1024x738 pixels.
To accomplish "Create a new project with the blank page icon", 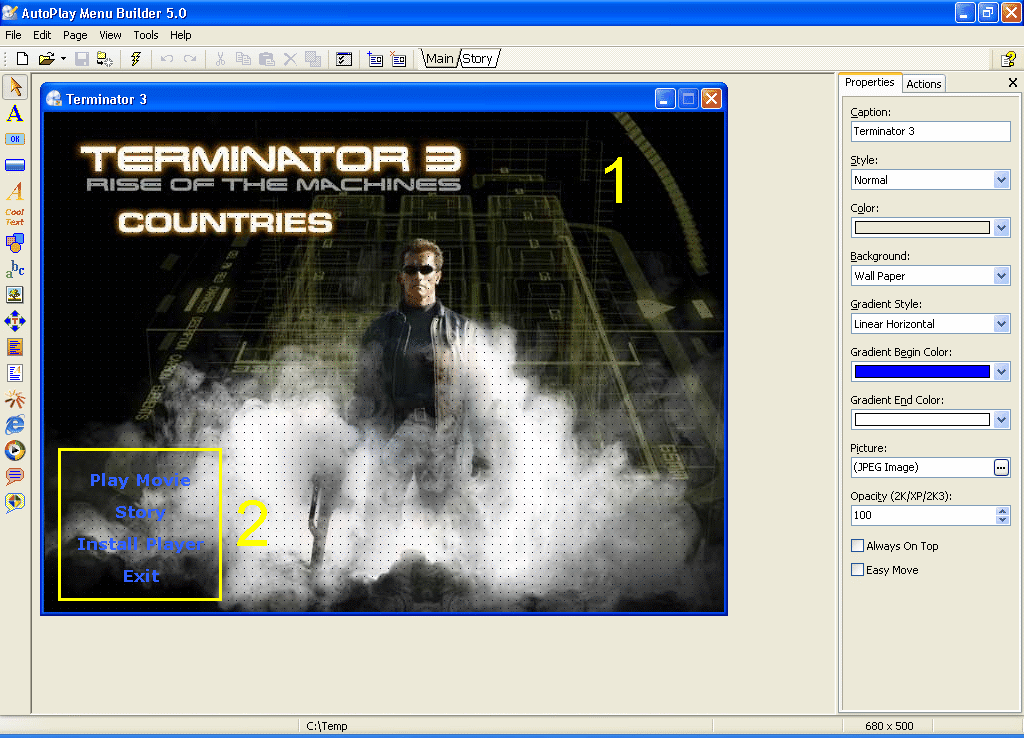I will (x=22, y=59).
